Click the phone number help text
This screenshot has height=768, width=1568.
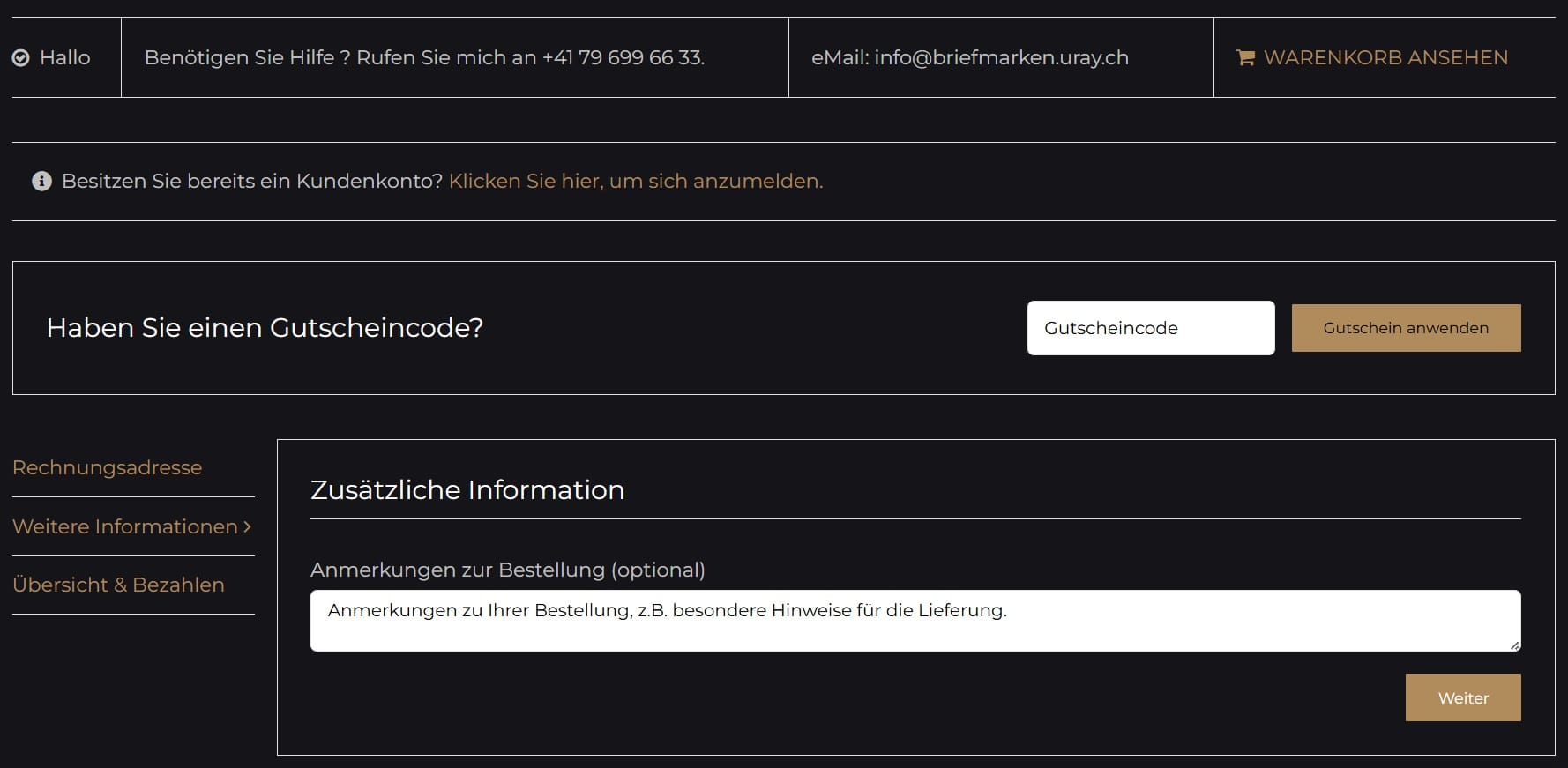pyautogui.click(x=424, y=58)
